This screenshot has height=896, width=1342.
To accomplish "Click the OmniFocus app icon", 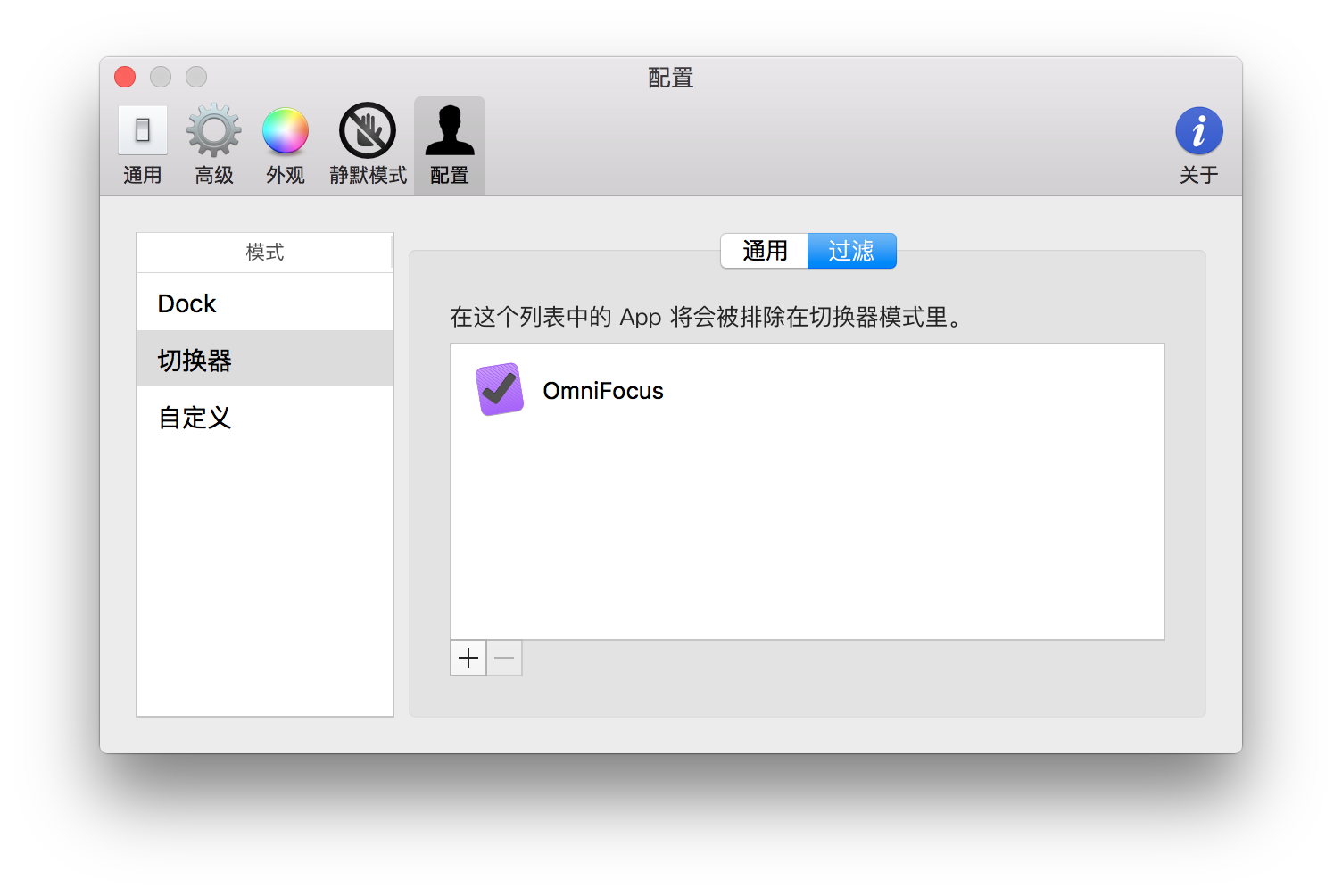I will coord(500,390).
